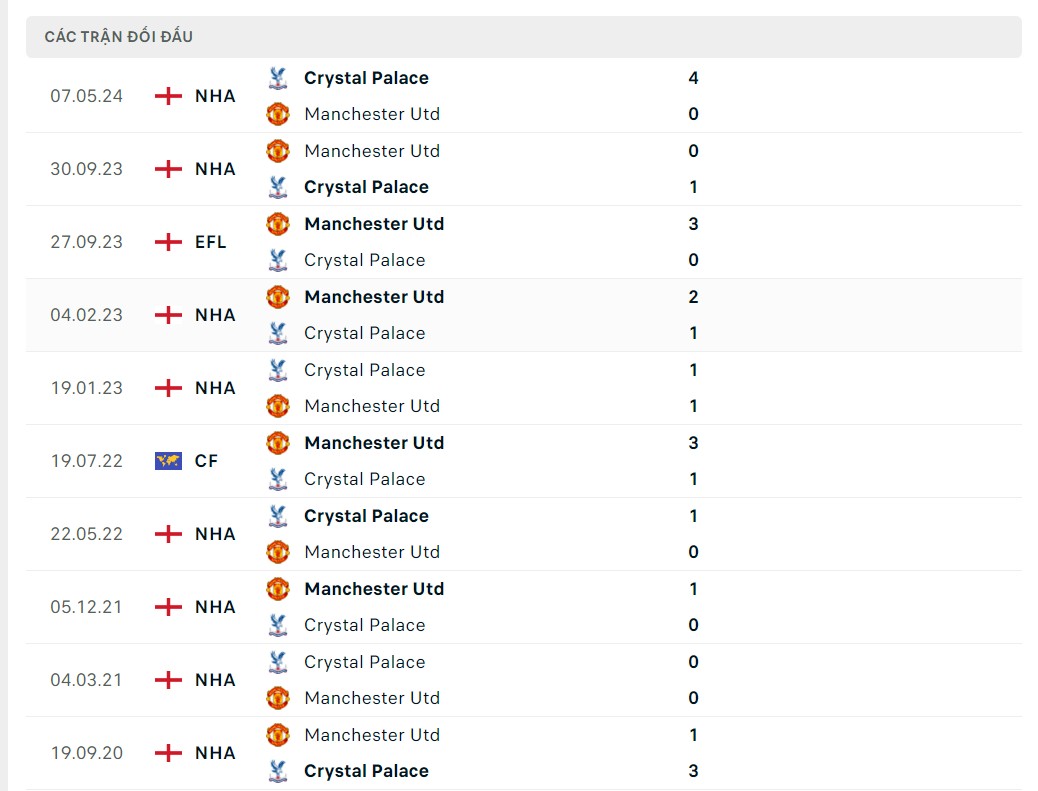Click the score 4 for Crystal Palace
The width and height of the screenshot is (1038, 791).
[693, 78]
